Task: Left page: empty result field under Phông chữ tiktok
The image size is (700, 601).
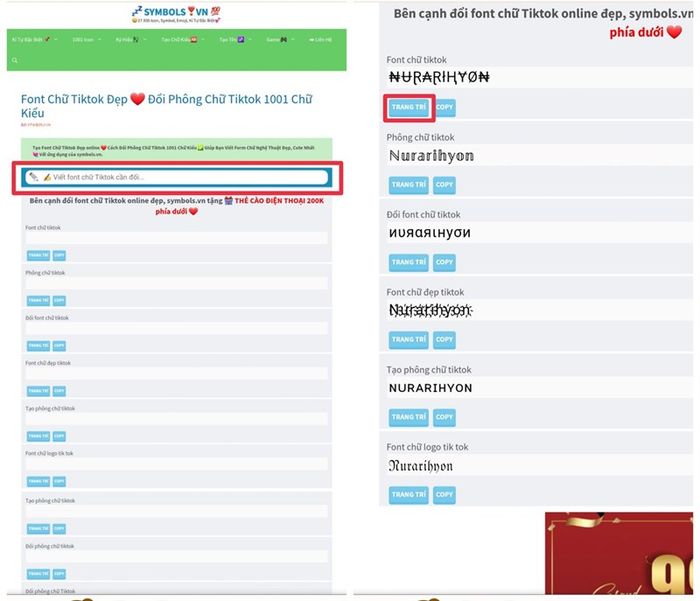Action: 176,283
